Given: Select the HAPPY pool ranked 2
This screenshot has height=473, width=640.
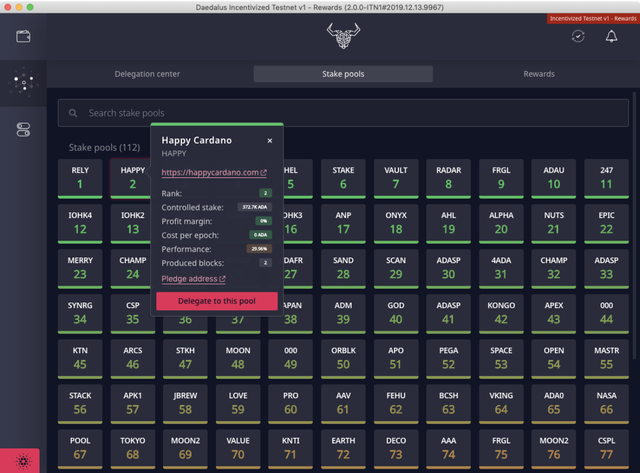Looking at the screenshot, I should point(130,179).
